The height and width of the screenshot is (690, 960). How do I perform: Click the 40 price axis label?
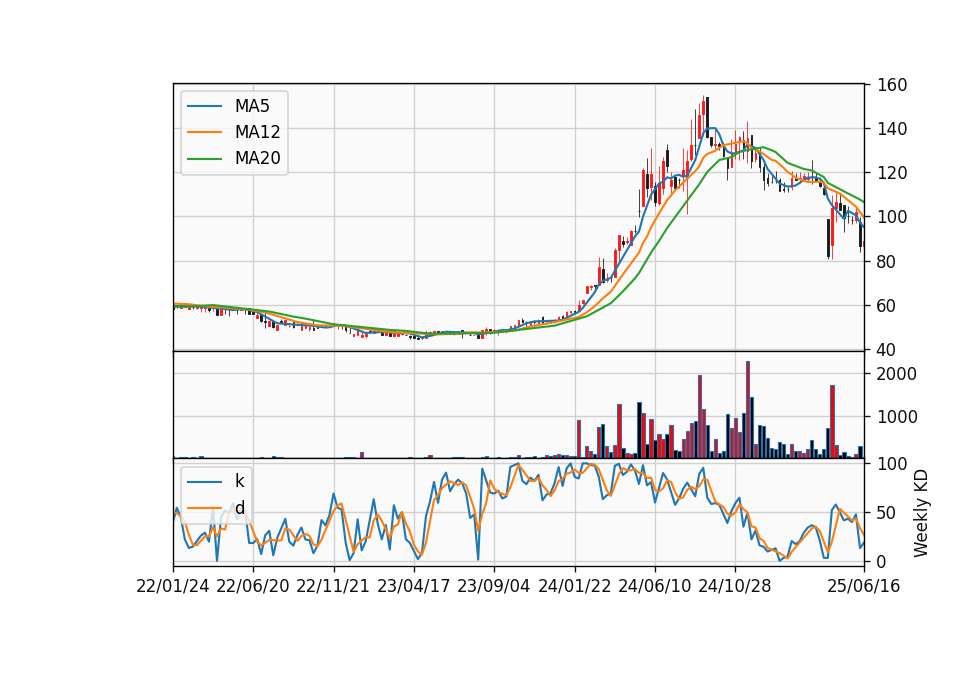click(887, 350)
